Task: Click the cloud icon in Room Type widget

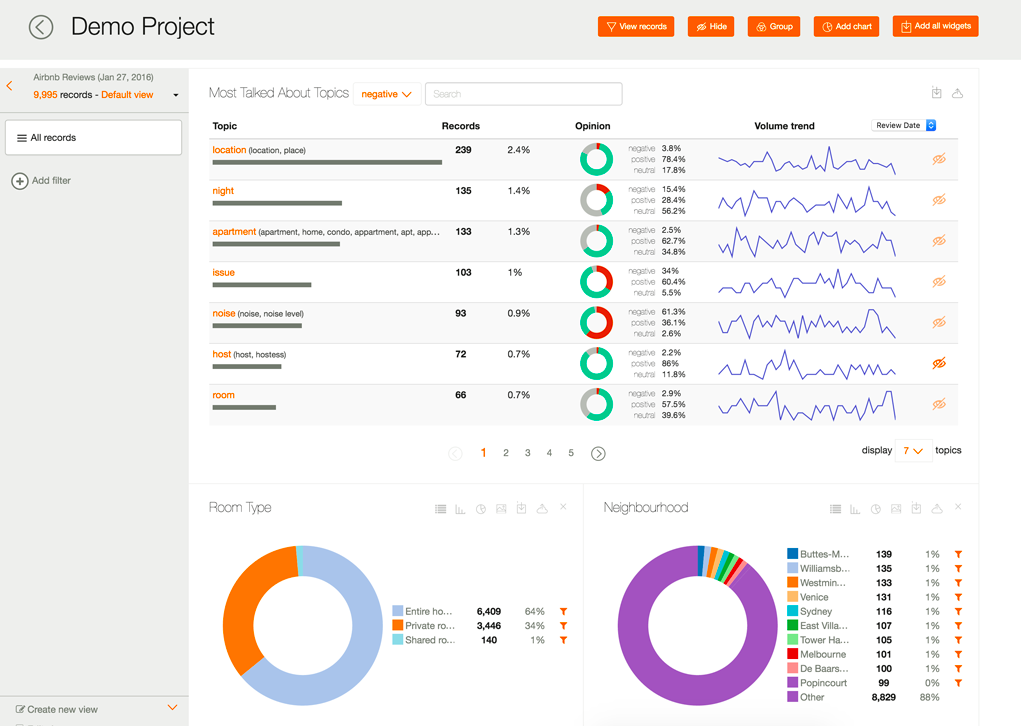Action: [542, 509]
